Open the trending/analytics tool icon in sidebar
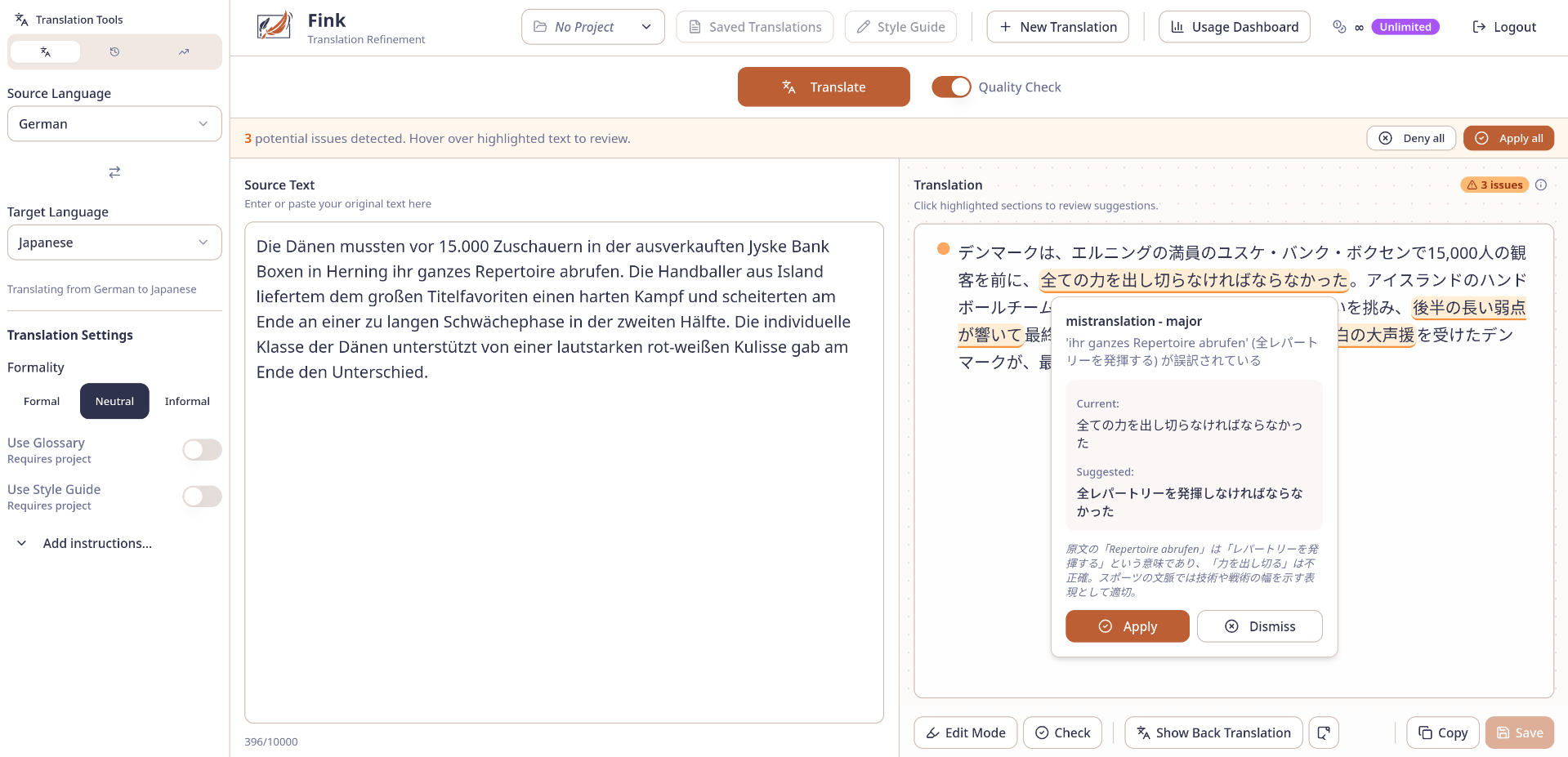1568x757 pixels. point(183,51)
